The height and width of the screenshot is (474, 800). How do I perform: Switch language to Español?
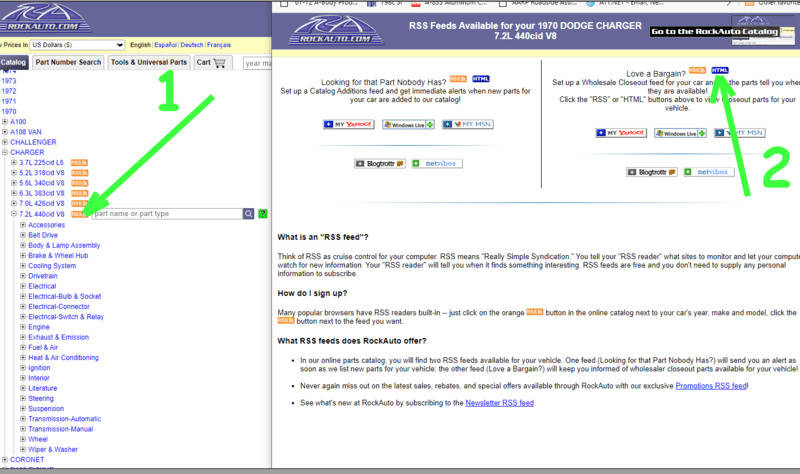coord(165,45)
